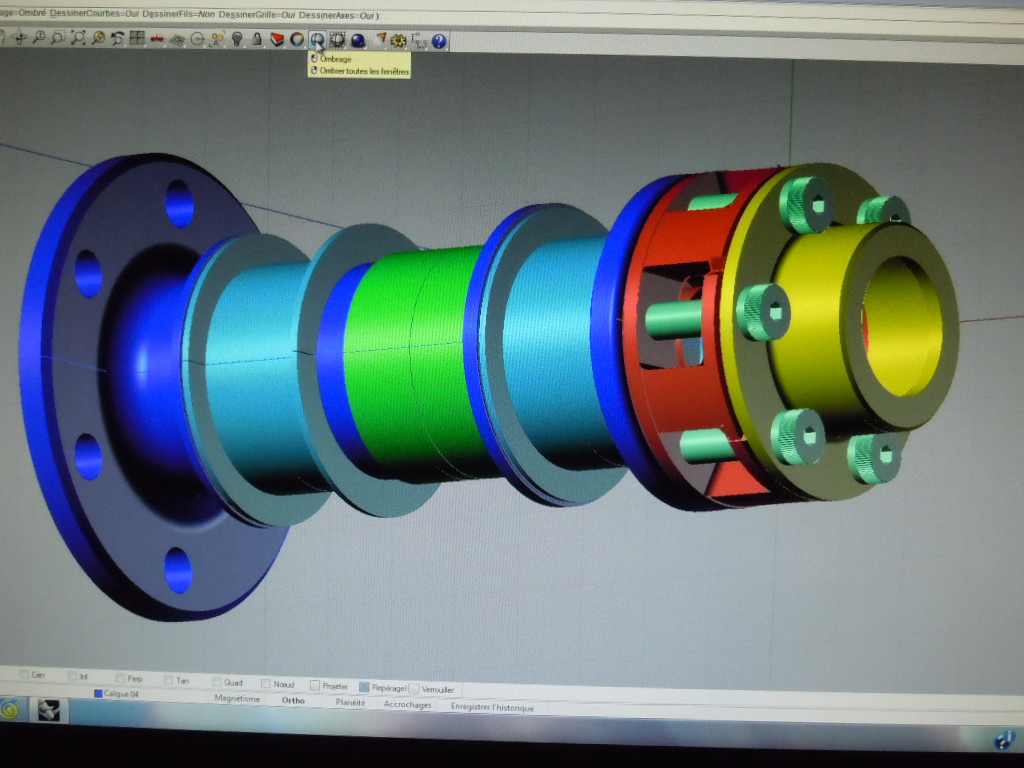This screenshot has width=1024, height=768.
Task: Click the round yellow-green taskbar icon
Action: 10,709
